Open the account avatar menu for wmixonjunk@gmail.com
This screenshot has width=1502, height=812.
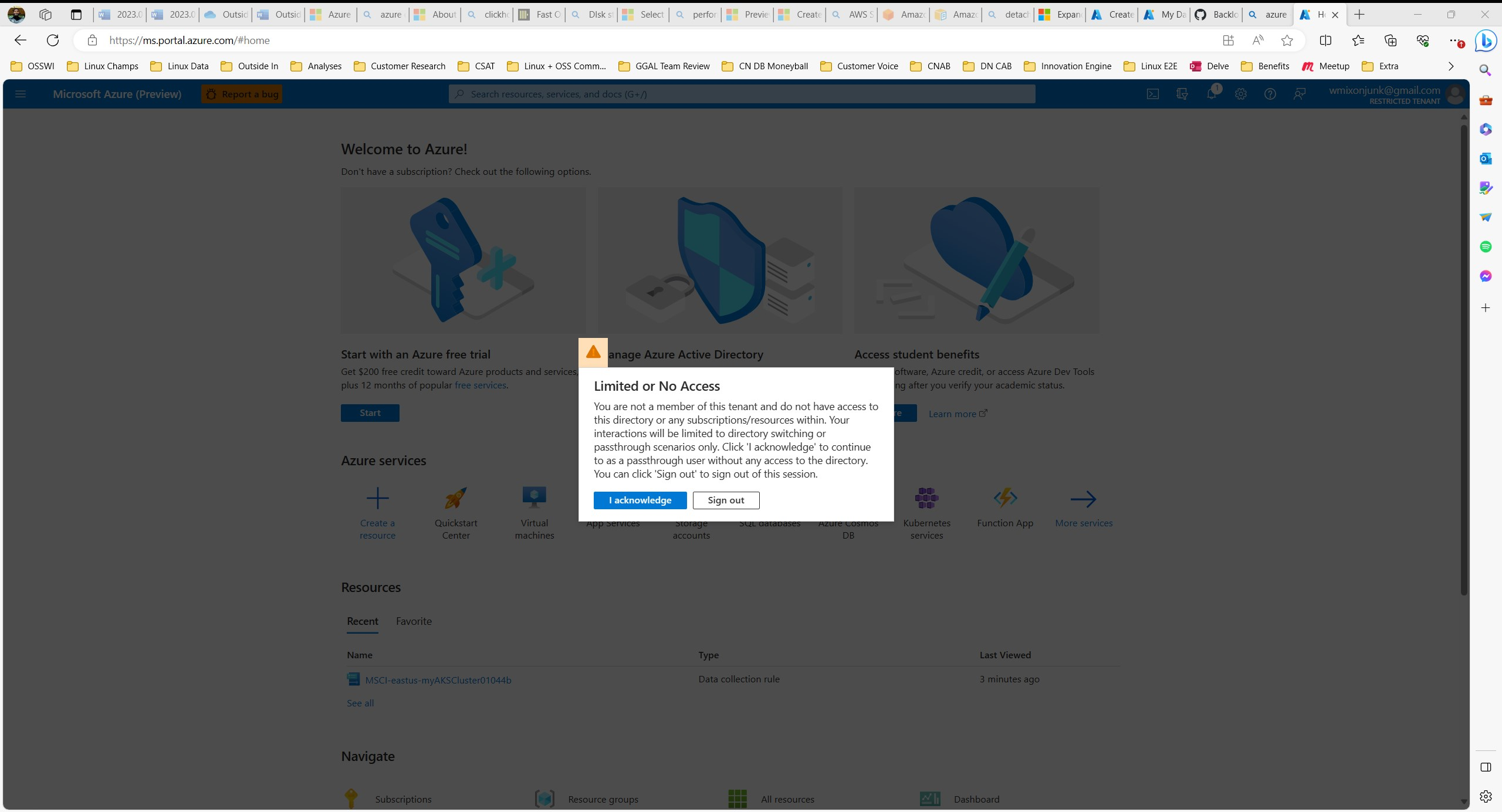pos(1456,94)
